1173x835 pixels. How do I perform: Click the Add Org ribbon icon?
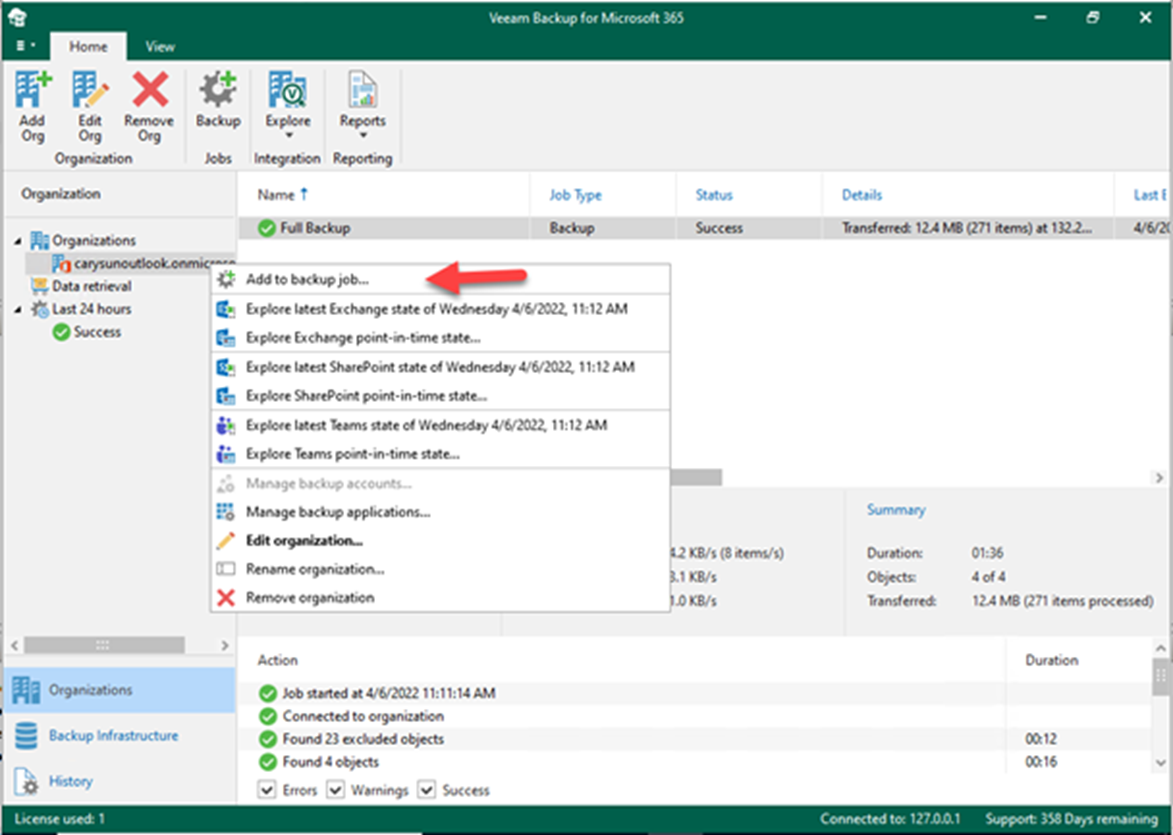click(33, 91)
